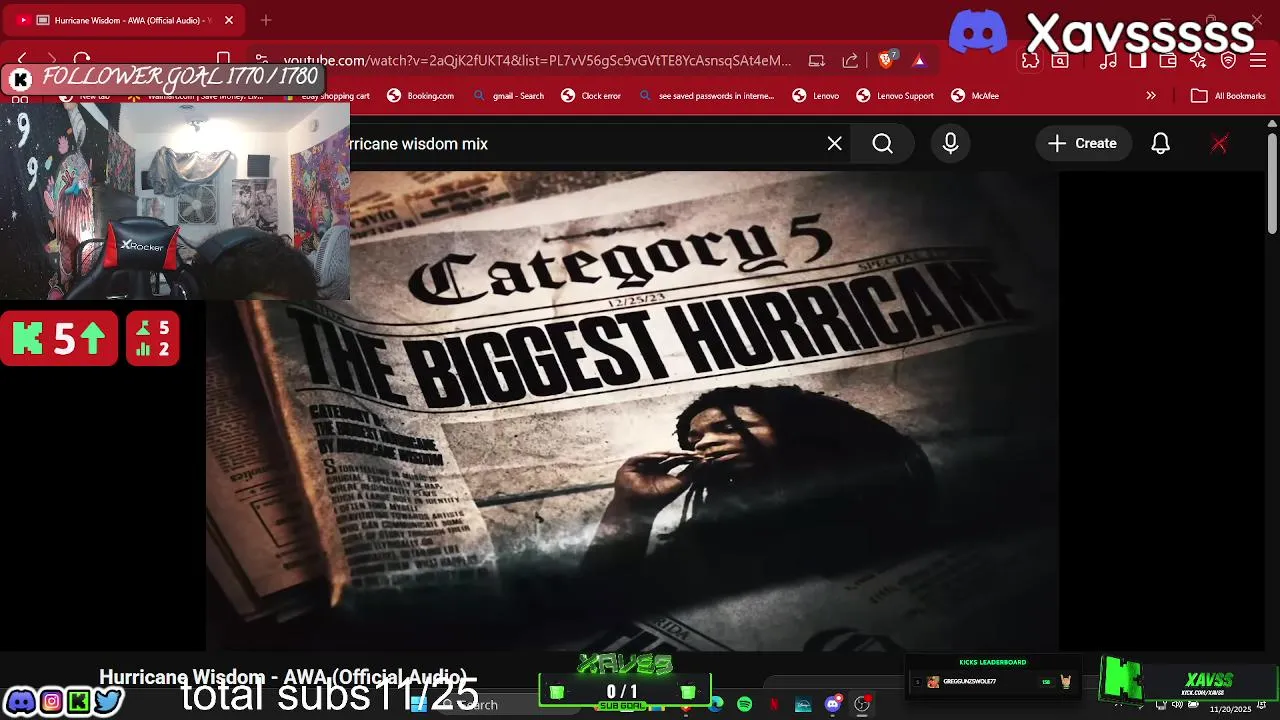
Task: Open the Clock error bookmark
Action: click(591, 96)
